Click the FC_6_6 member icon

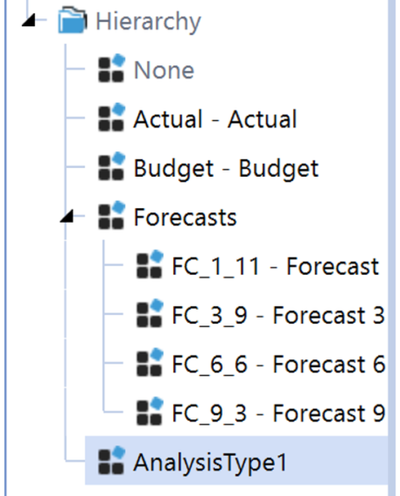[x=150, y=362]
